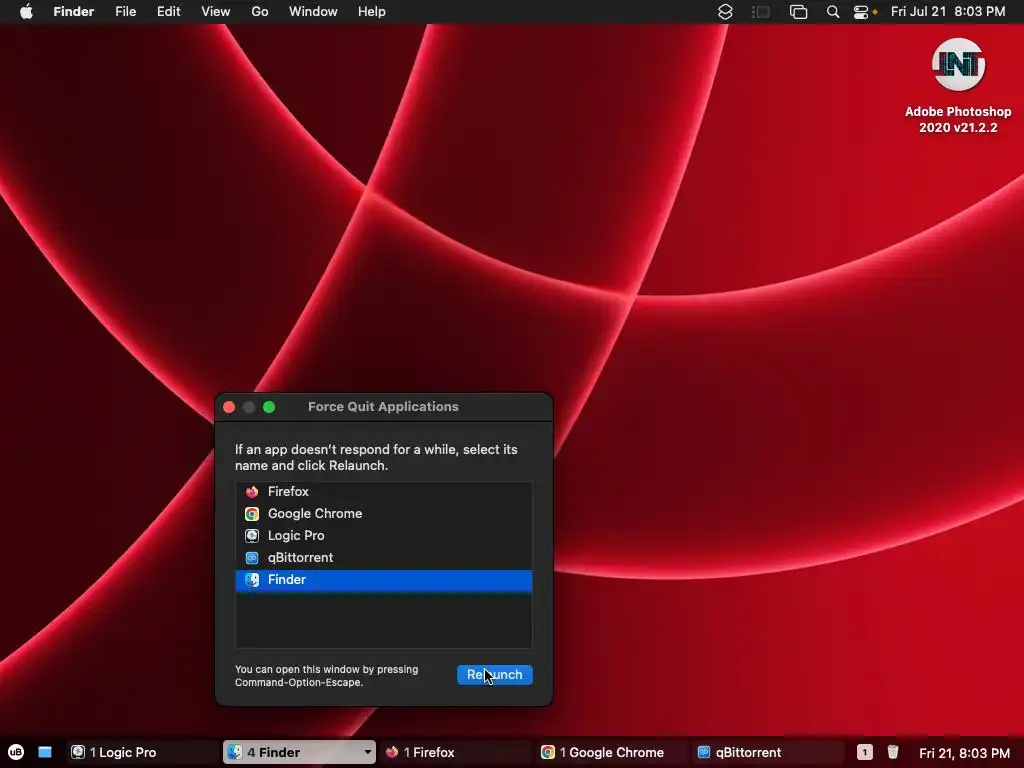The width and height of the screenshot is (1024, 768).
Task: Click the number 1 badge in taskbar
Action: click(x=865, y=752)
